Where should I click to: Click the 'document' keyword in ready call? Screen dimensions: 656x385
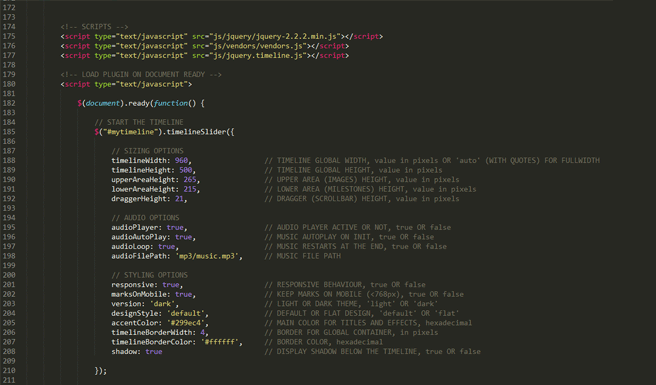pyautogui.click(x=103, y=103)
